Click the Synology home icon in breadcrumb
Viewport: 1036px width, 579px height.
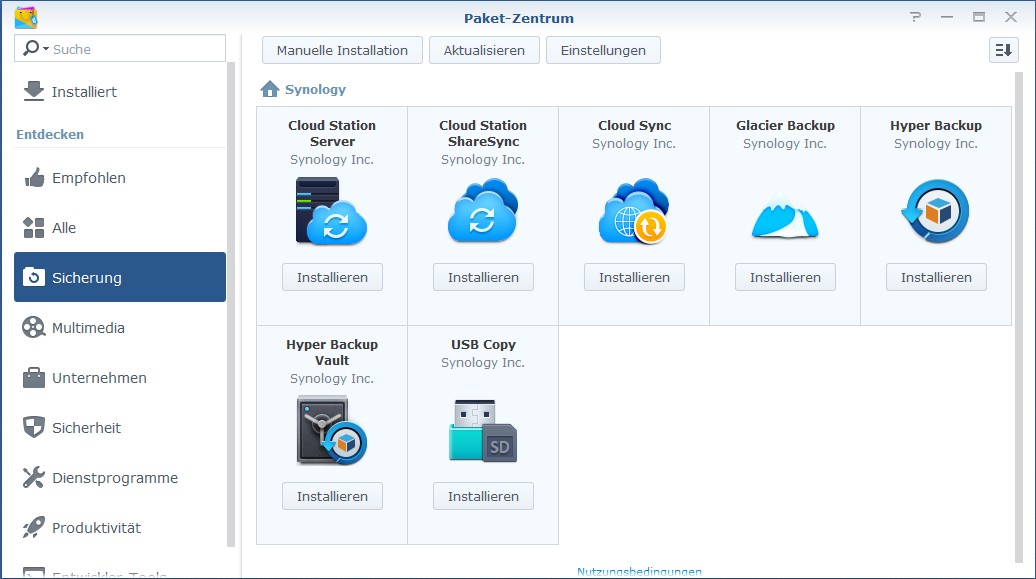pos(270,89)
